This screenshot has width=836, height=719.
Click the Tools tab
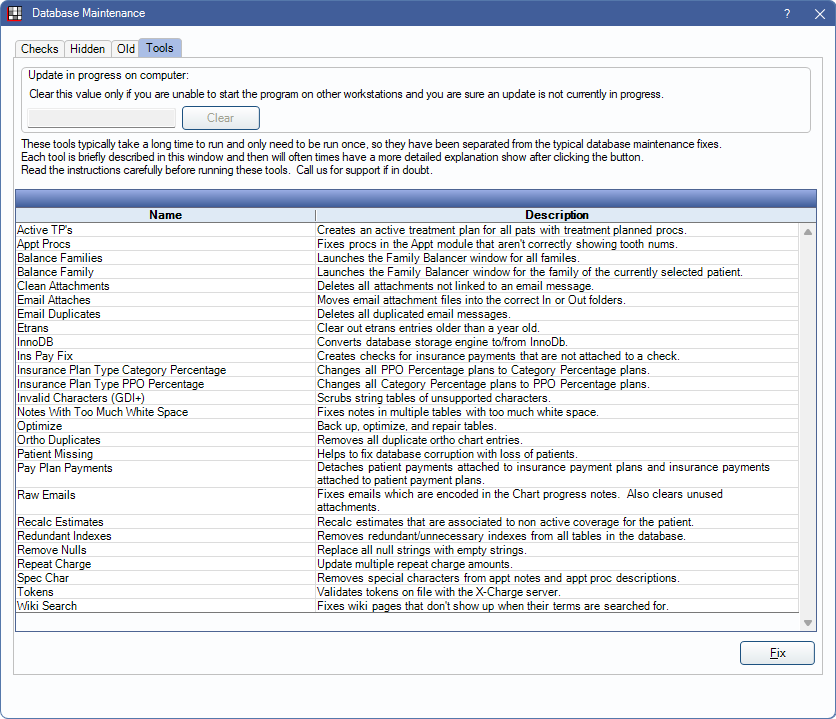[160, 48]
